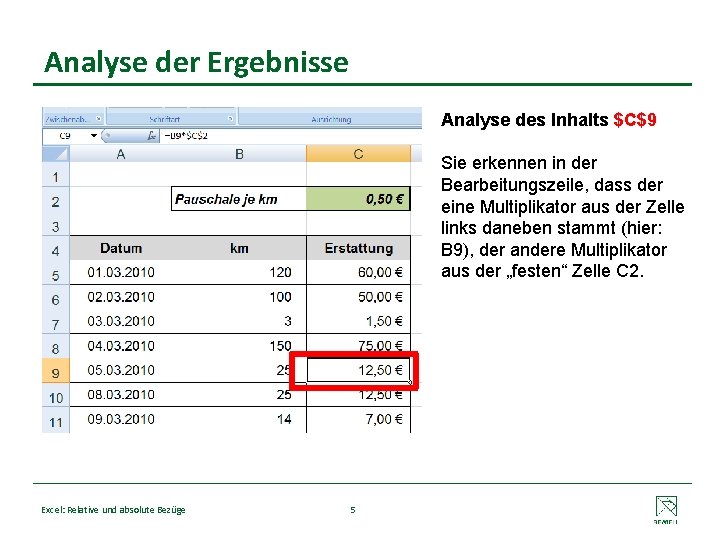Click Erstattung cell 60,00 €
This screenshot has height=540, width=720.
[x=358, y=272]
